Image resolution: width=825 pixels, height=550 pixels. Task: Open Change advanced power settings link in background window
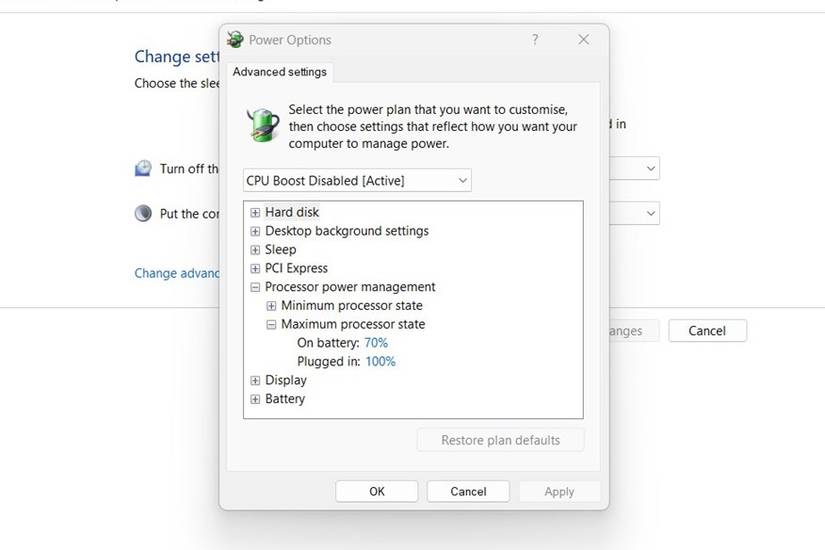[x=177, y=273]
